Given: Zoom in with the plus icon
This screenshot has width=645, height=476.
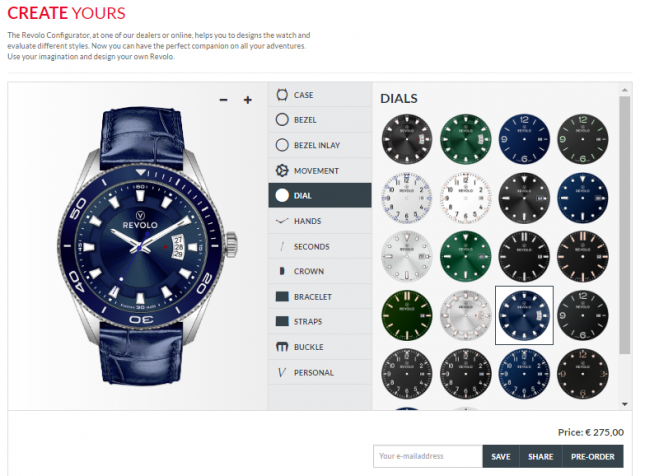Looking at the screenshot, I should point(248,100).
